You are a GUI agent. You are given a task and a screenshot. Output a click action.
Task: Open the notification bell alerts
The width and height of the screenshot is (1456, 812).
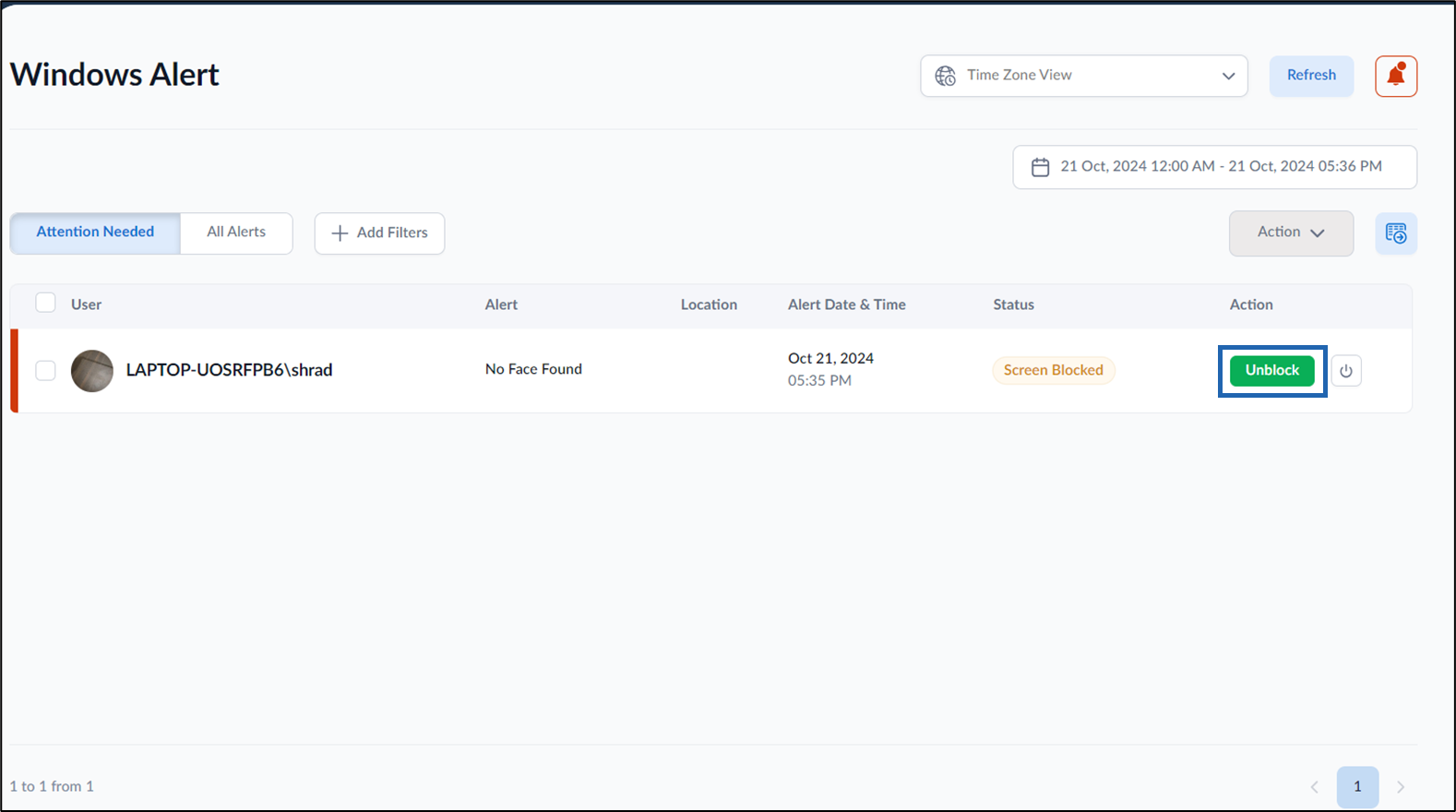(1396, 76)
